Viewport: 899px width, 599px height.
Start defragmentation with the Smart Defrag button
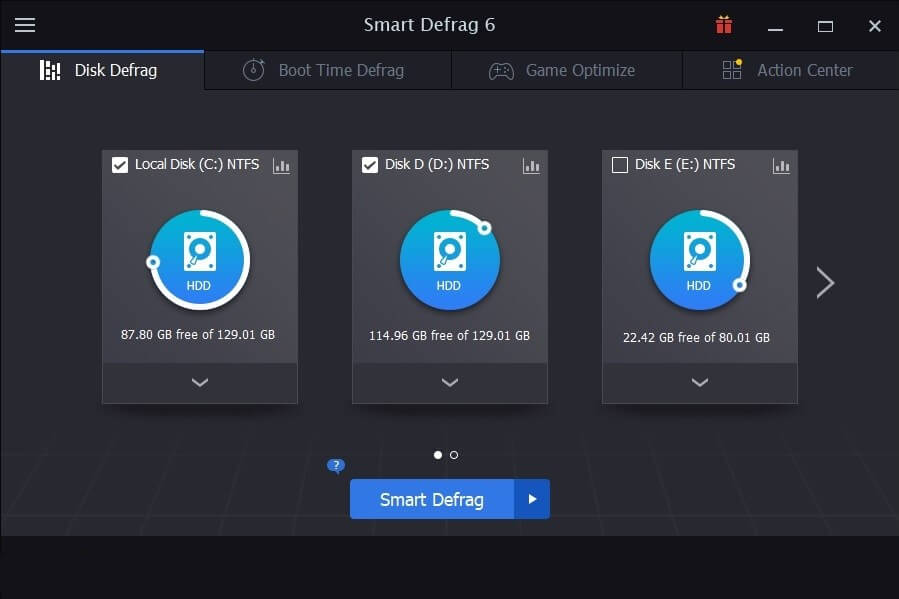pyautogui.click(x=431, y=499)
